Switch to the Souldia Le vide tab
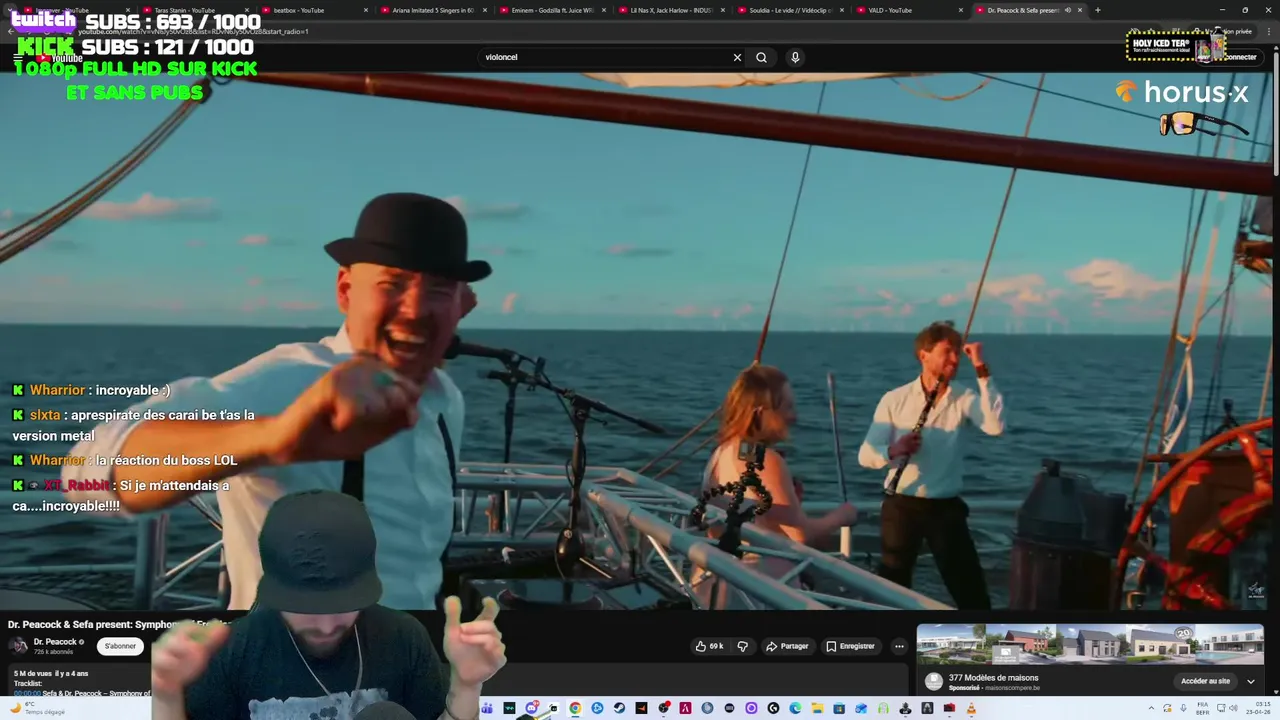The image size is (1280, 720). (x=791, y=10)
